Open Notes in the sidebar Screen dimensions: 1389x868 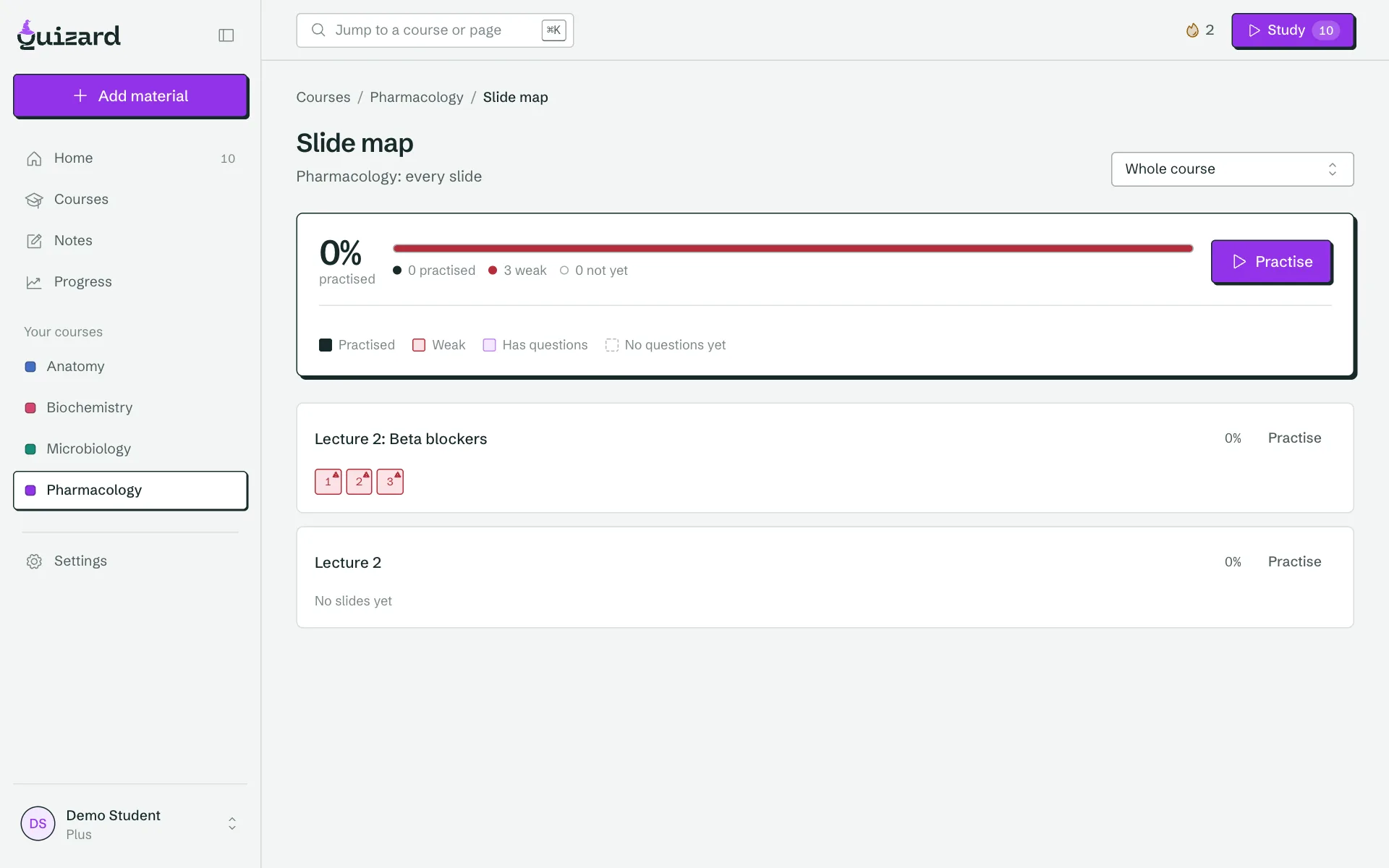coord(130,241)
